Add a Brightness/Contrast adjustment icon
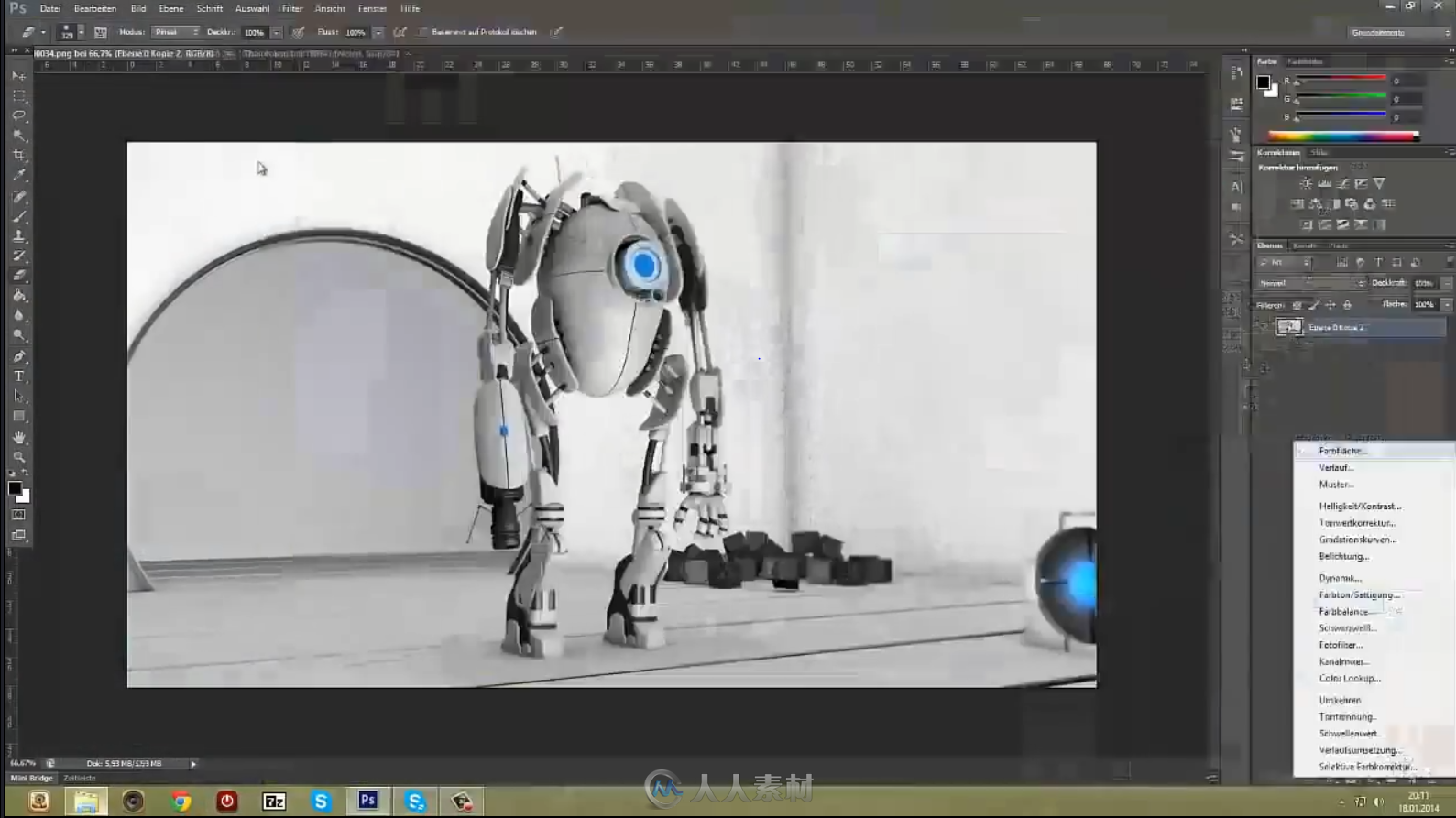The width and height of the screenshot is (1456, 818). (x=1305, y=184)
